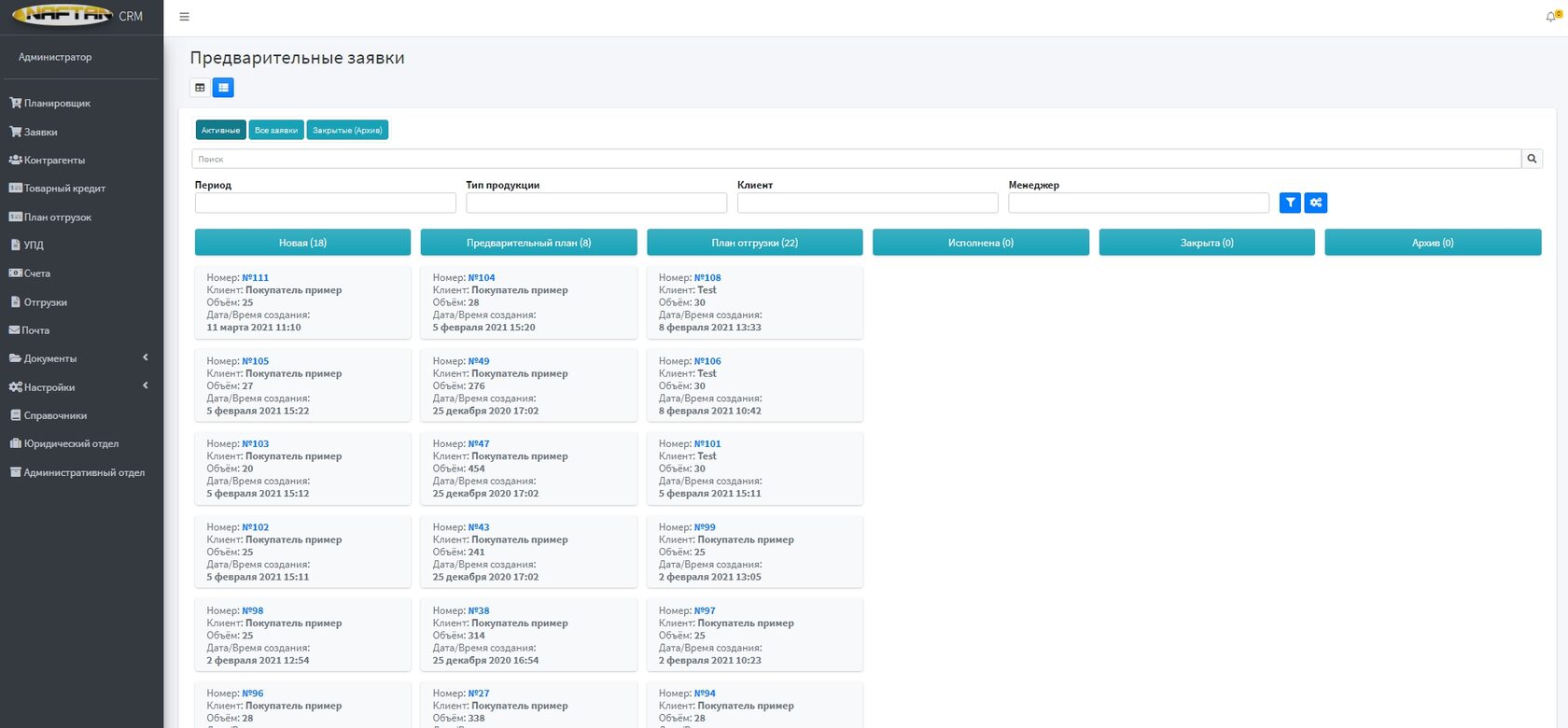Image resolution: width=1568 pixels, height=728 pixels.
Task: Select the Активные filter tab
Action: tap(220, 130)
